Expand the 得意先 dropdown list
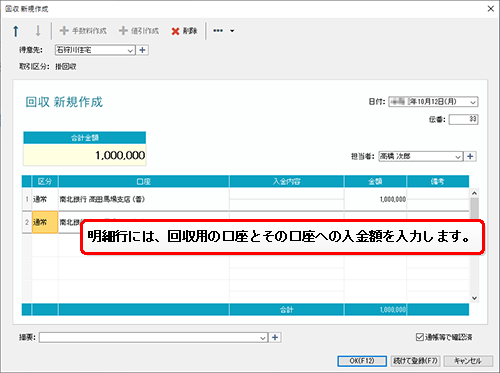The image size is (500, 373). (x=130, y=50)
